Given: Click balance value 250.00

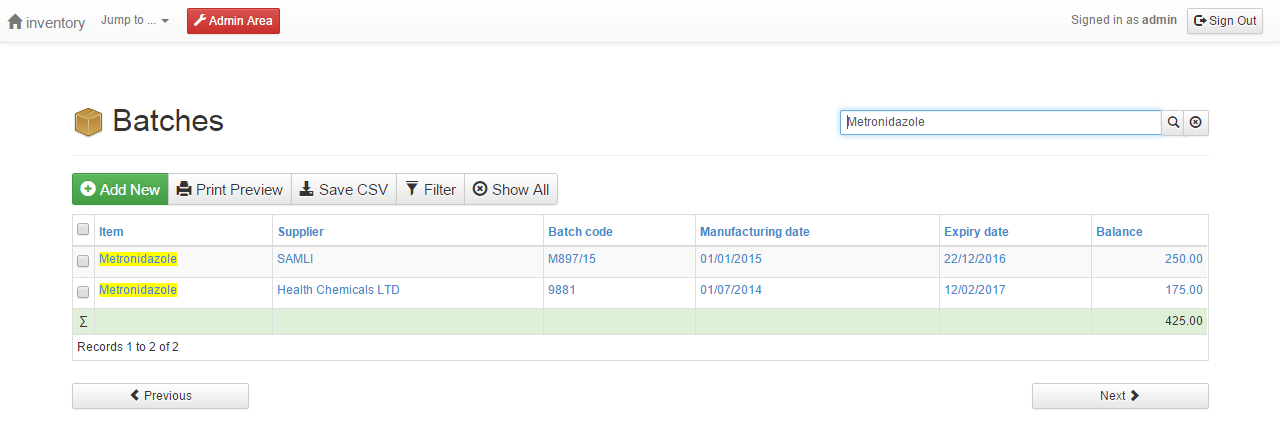Looking at the screenshot, I should coord(1184,259).
